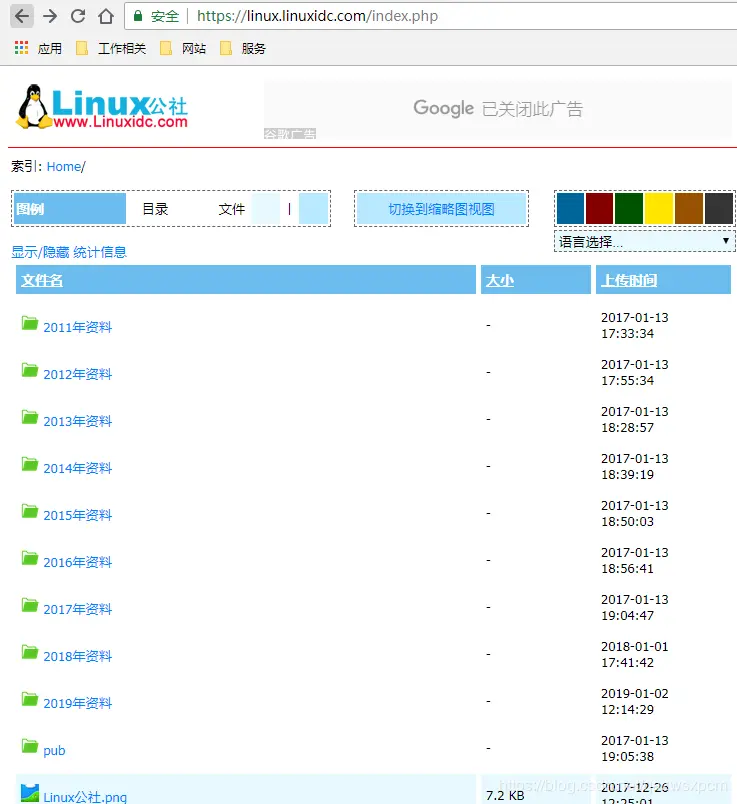The image size is (737, 804).
Task: Click folder icon for 2015年资料
Action: coord(30,511)
